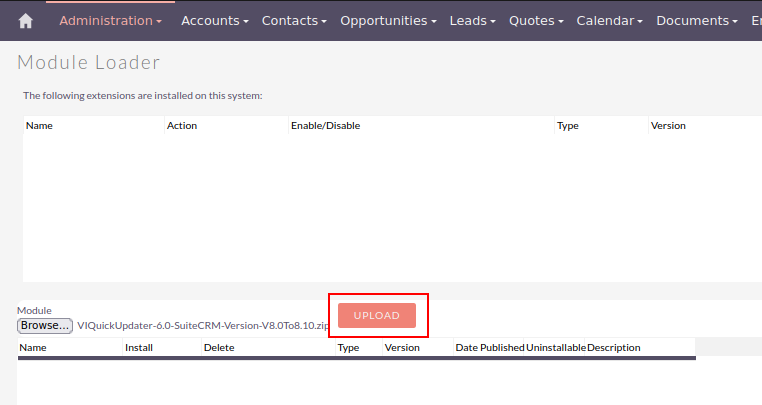
Task: Click Type header in installed extensions table
Action: 568,125
